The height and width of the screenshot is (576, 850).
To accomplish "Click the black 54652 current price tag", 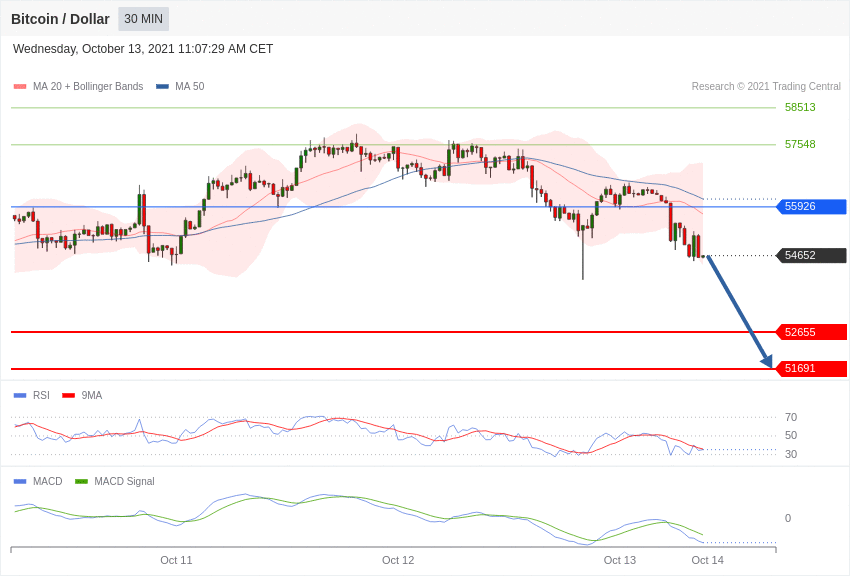I will (812, 255).
